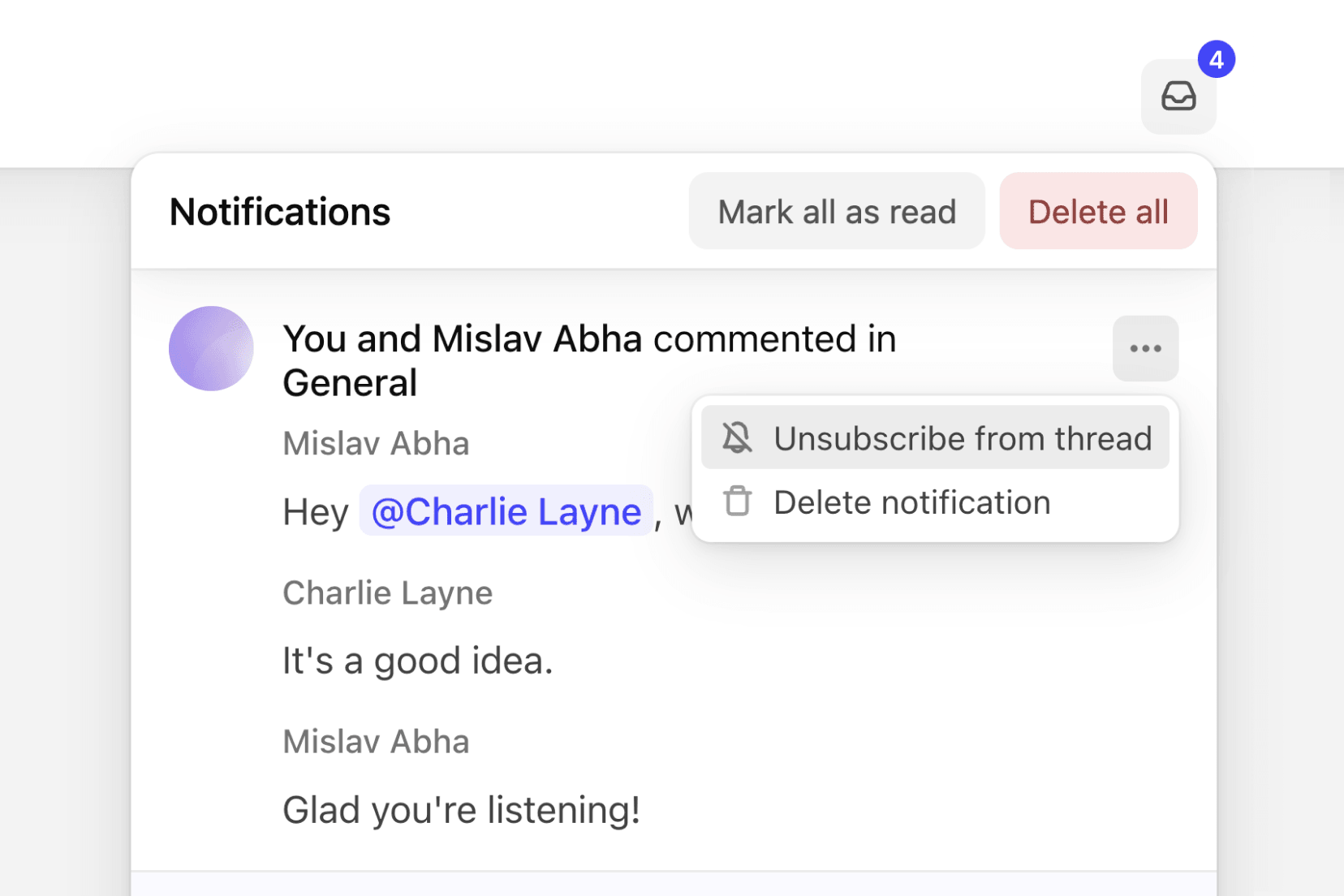Image resolution: width=1344 pixels, height=896 pixels.
Task: Open the inbox notifications icon with badge 4
Action: [x=1178, y=97]
